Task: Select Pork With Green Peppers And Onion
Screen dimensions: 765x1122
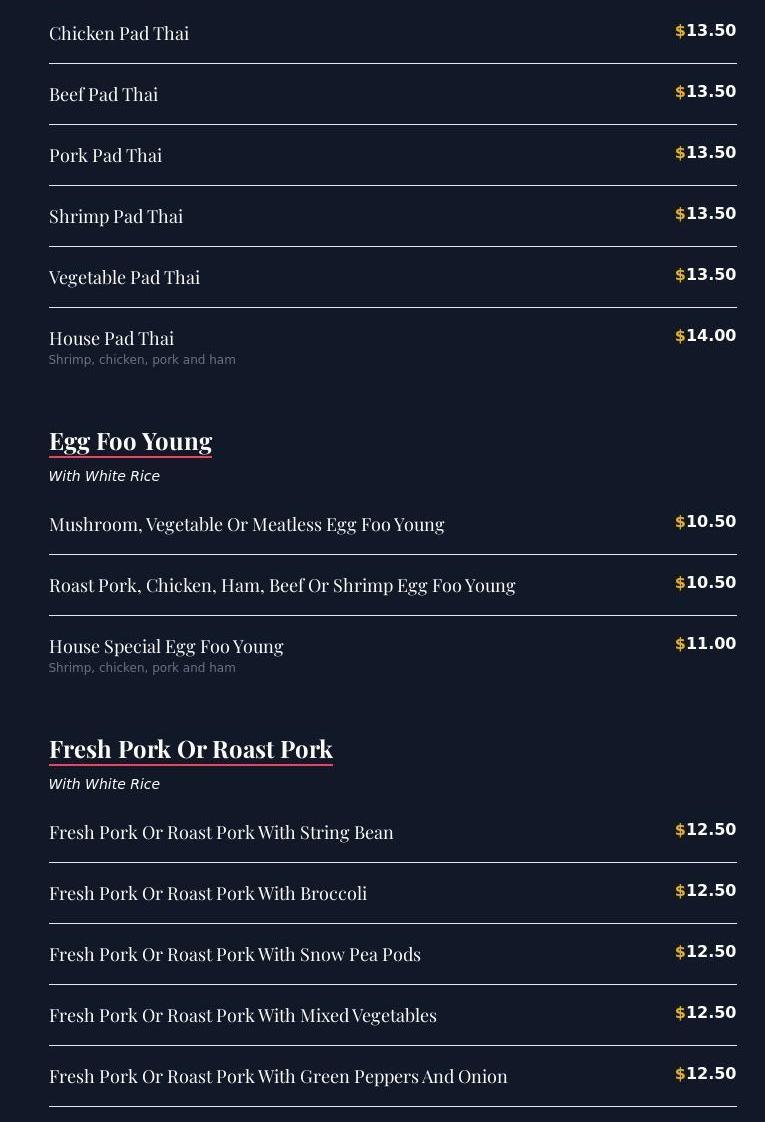Action: pos(278,1076)
